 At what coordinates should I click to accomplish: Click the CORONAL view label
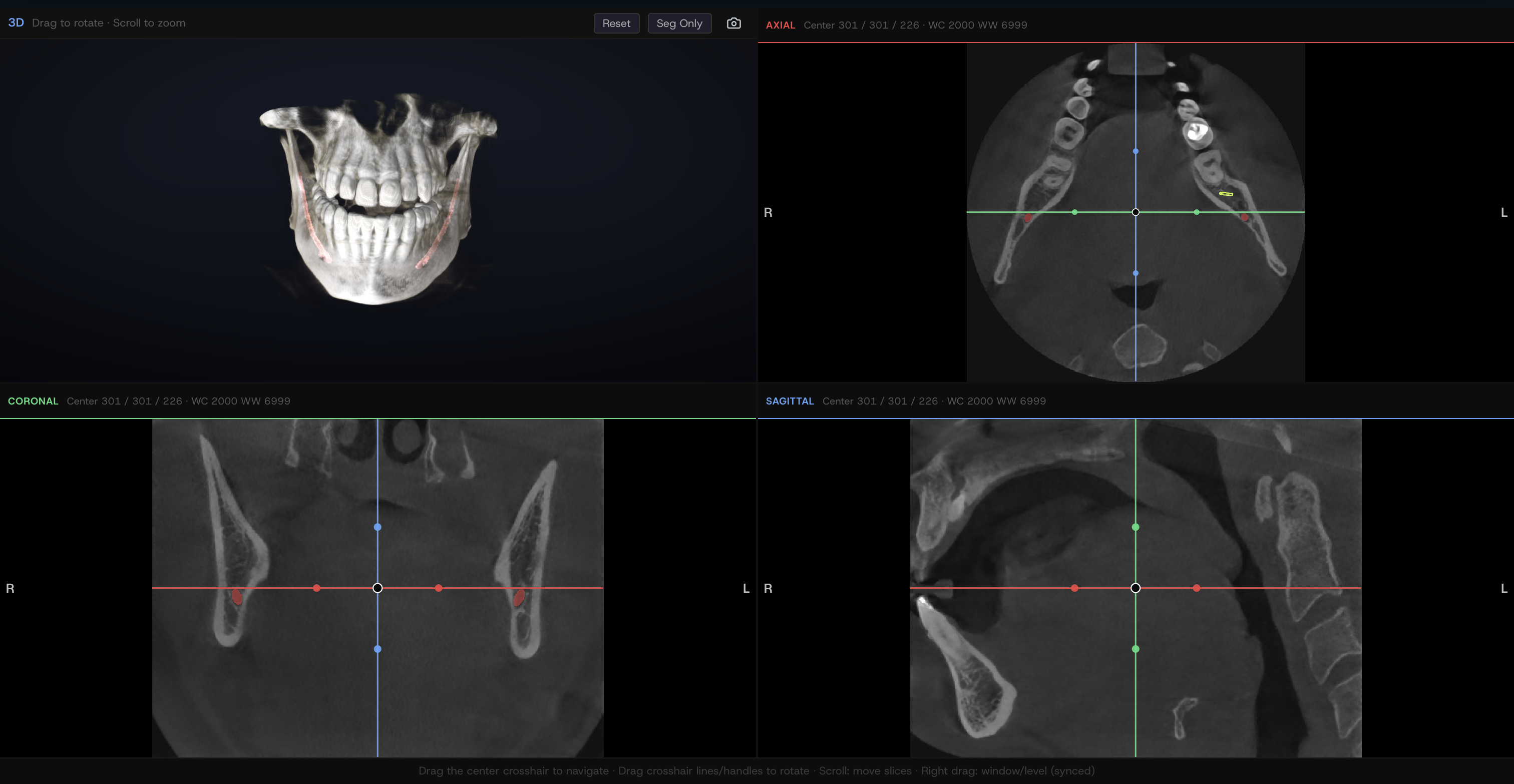[x=33, y=401]
